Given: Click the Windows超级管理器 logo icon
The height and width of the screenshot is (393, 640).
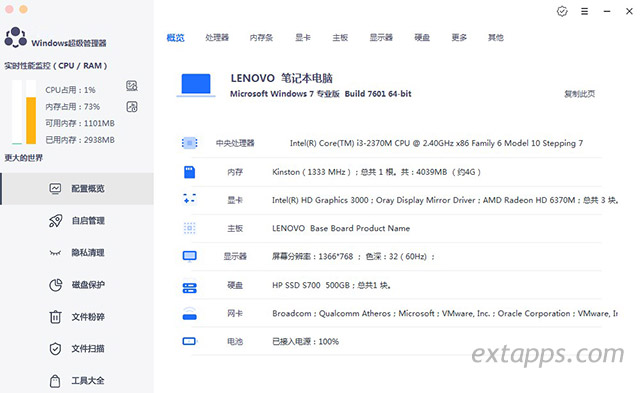Looking at the screenshot, I should 16,38.
